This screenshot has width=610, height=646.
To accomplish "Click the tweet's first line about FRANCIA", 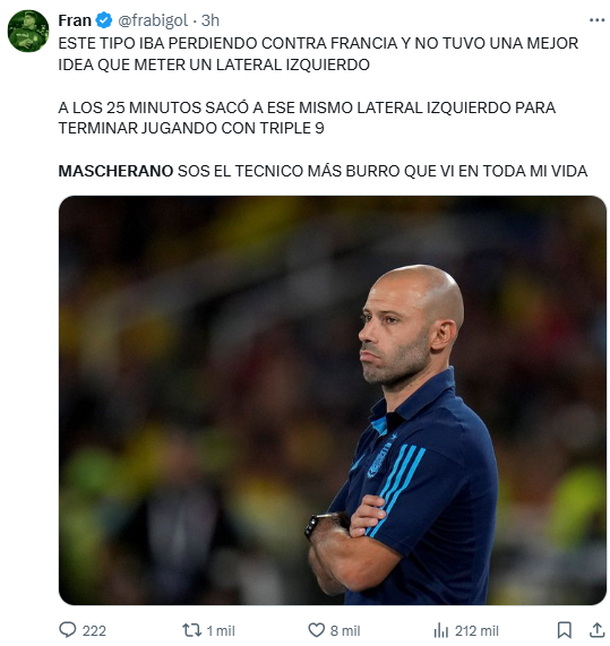I will pos(318,43).
